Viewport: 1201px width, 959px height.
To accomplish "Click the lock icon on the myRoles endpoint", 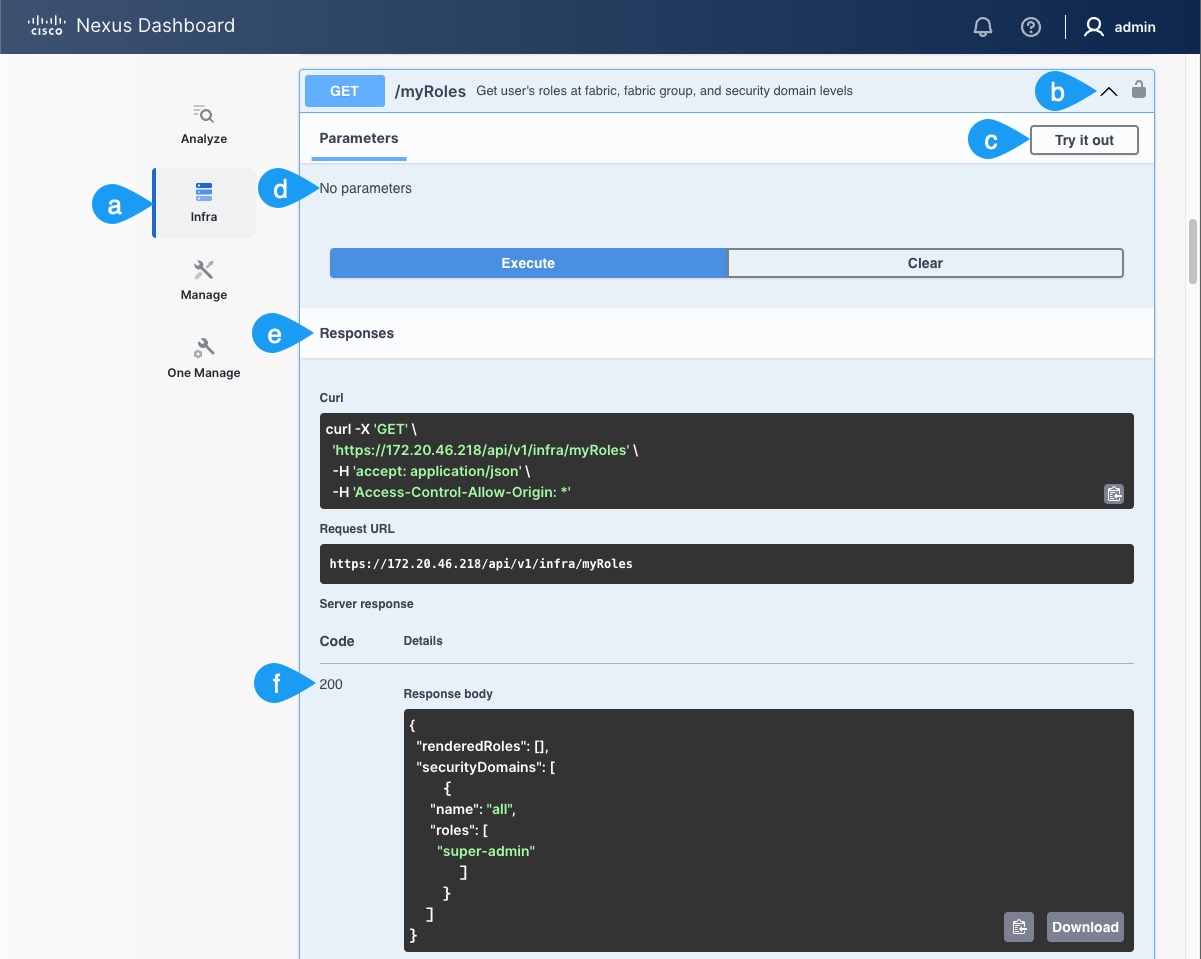I will click(1138, 90).
